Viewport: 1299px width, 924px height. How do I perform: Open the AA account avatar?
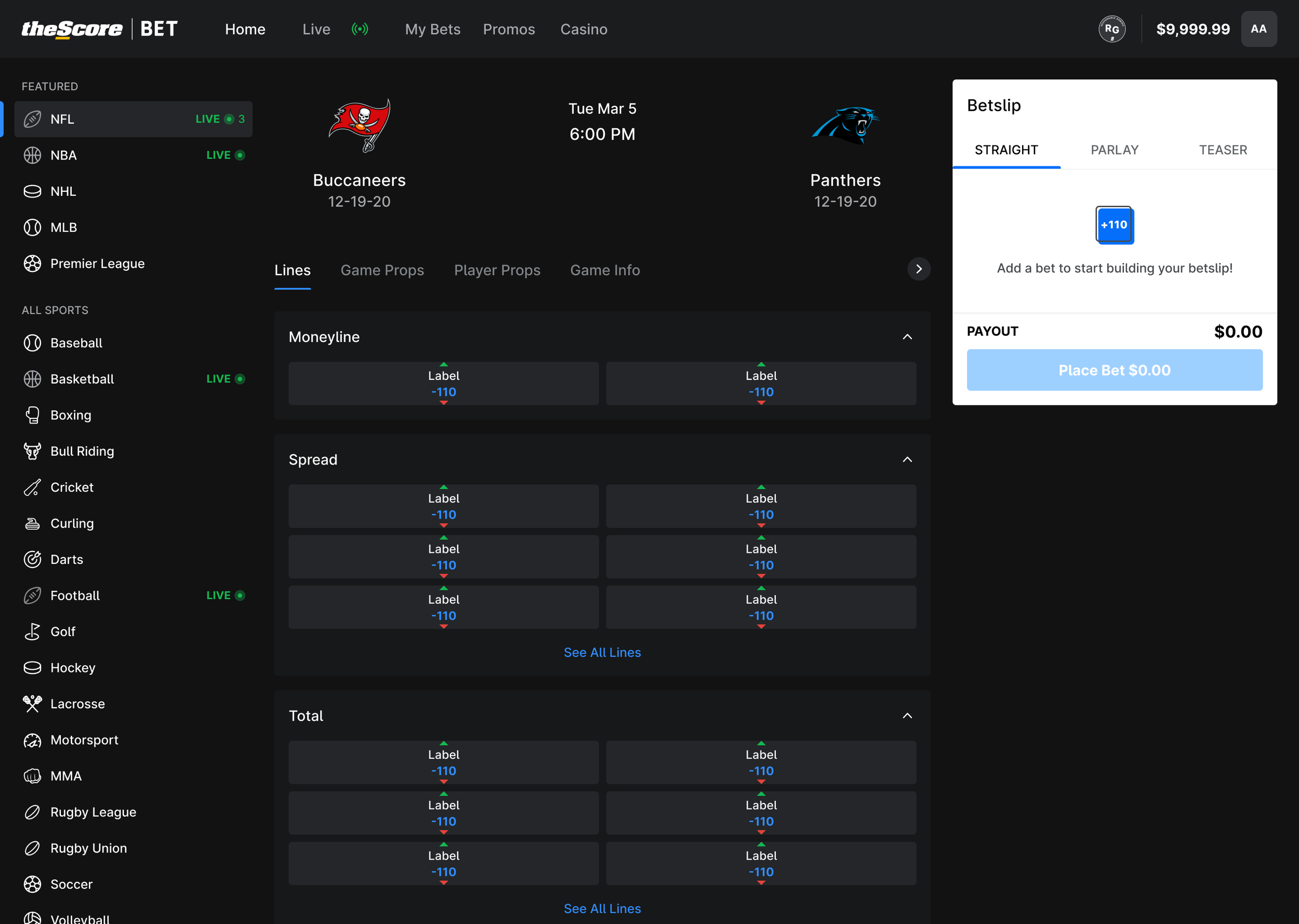coord(1258,29)
